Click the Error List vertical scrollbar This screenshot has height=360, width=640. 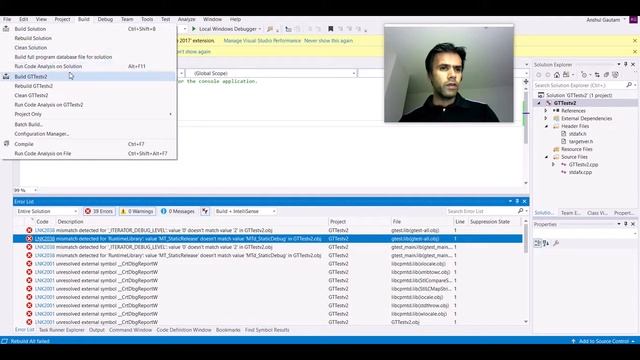tap(526, 271)
